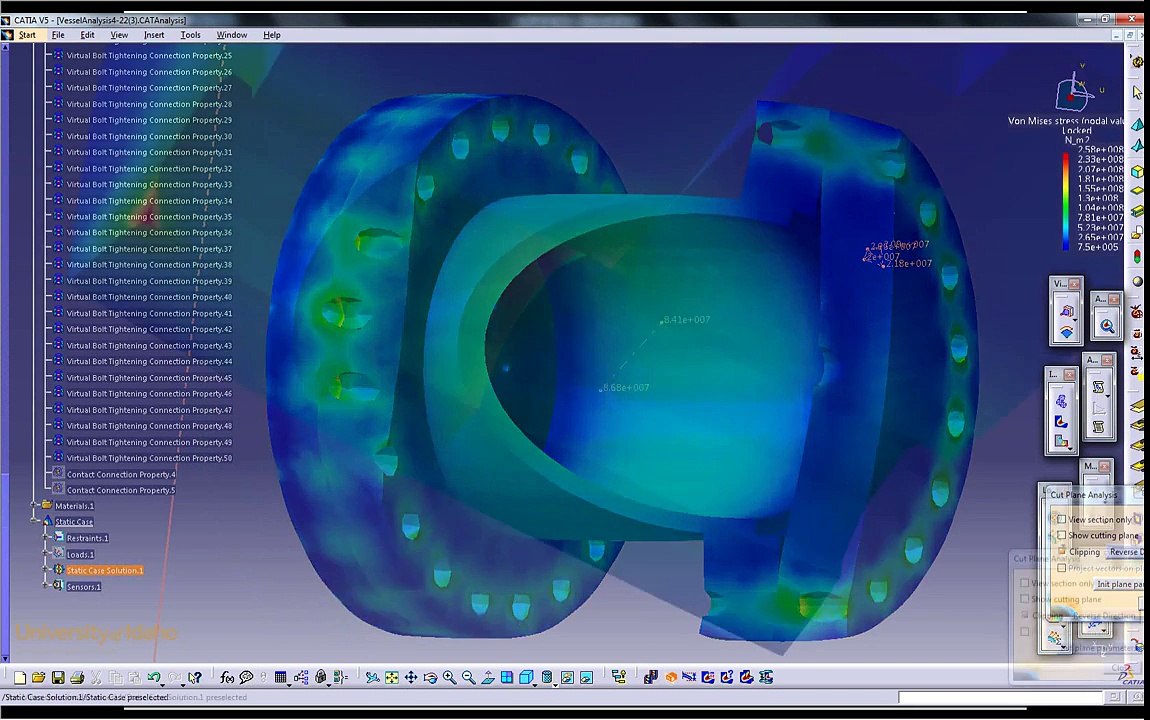The height and width of the screenshot is (720, 1150).
Task: Click the Print icon in bottom toolbar
Action: [77, 677]
